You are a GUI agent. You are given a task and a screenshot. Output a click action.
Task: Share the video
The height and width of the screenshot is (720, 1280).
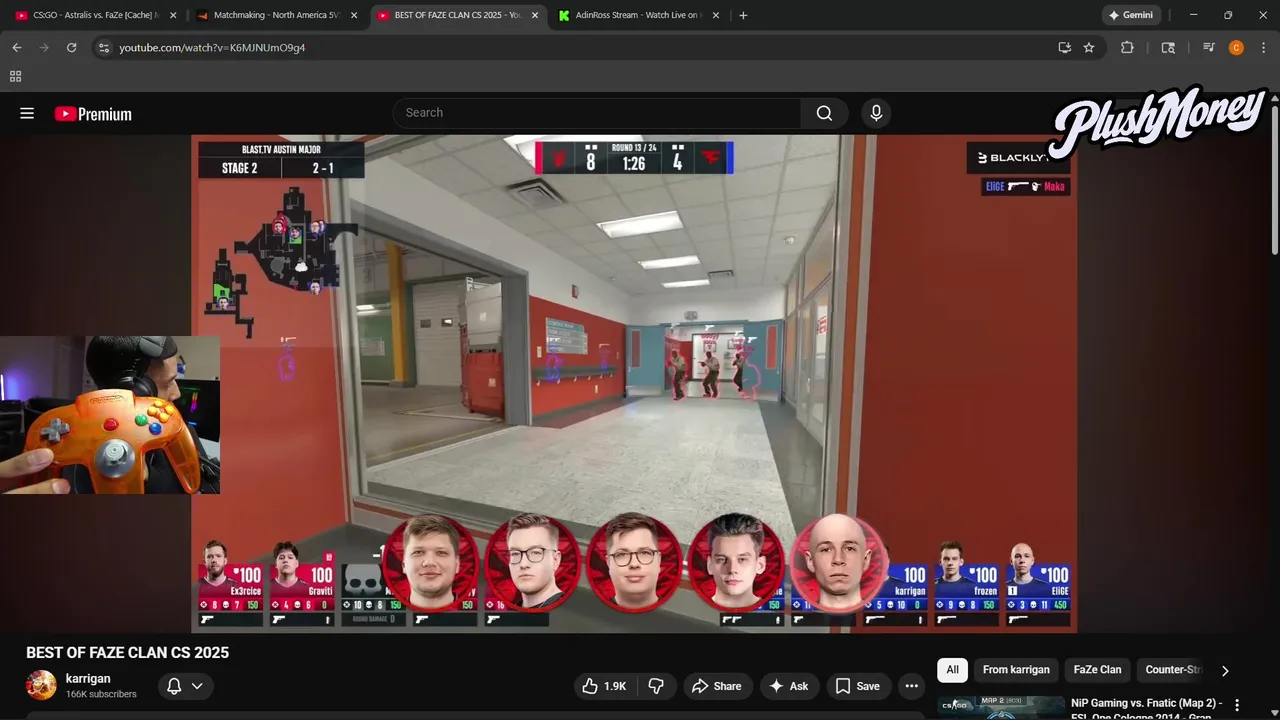(716, 686)
